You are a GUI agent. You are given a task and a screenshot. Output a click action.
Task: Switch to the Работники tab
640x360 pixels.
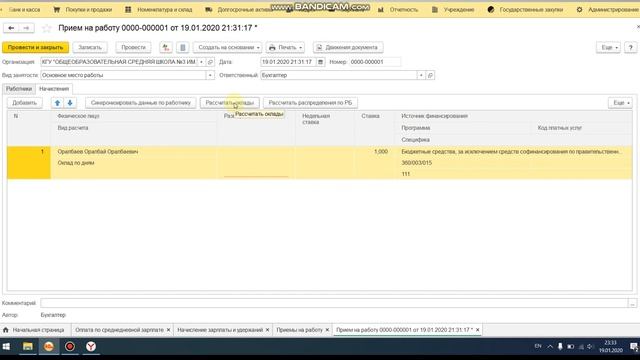point(19,89)
